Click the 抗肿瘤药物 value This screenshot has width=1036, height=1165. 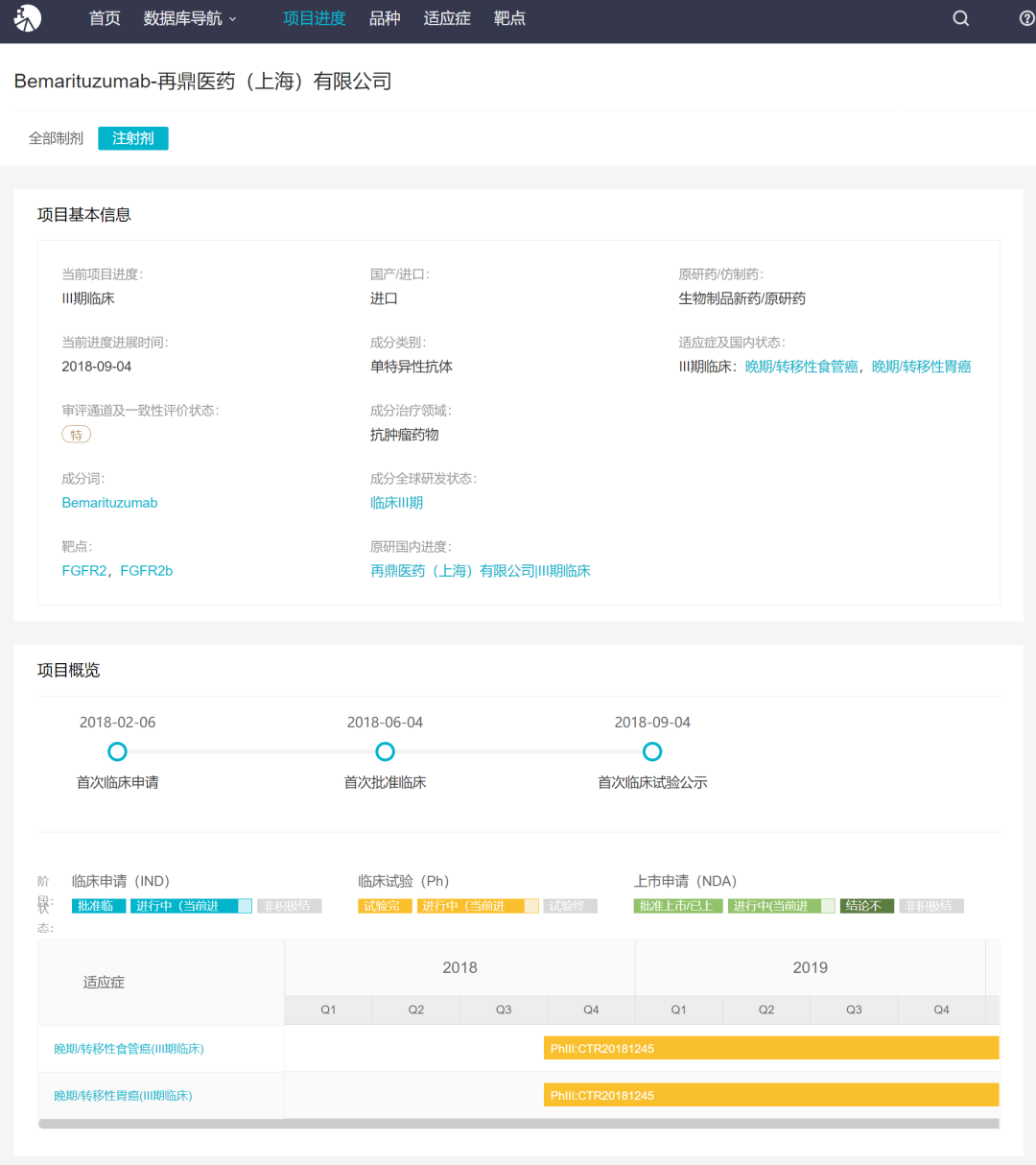pyautogui.click(x=405, y=435)
